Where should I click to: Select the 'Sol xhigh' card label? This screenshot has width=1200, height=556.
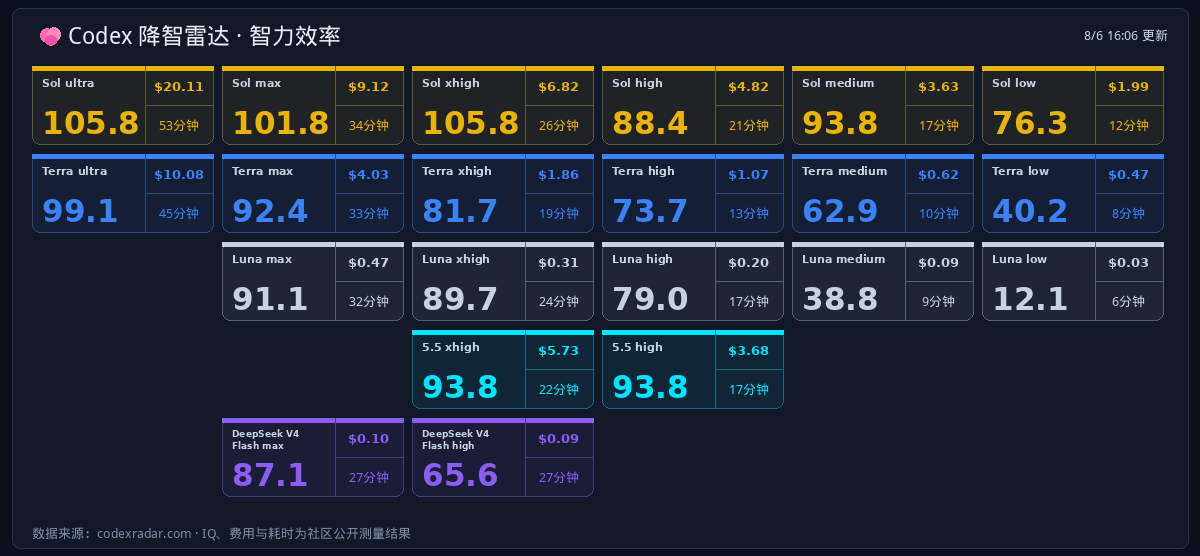point(451,83)
